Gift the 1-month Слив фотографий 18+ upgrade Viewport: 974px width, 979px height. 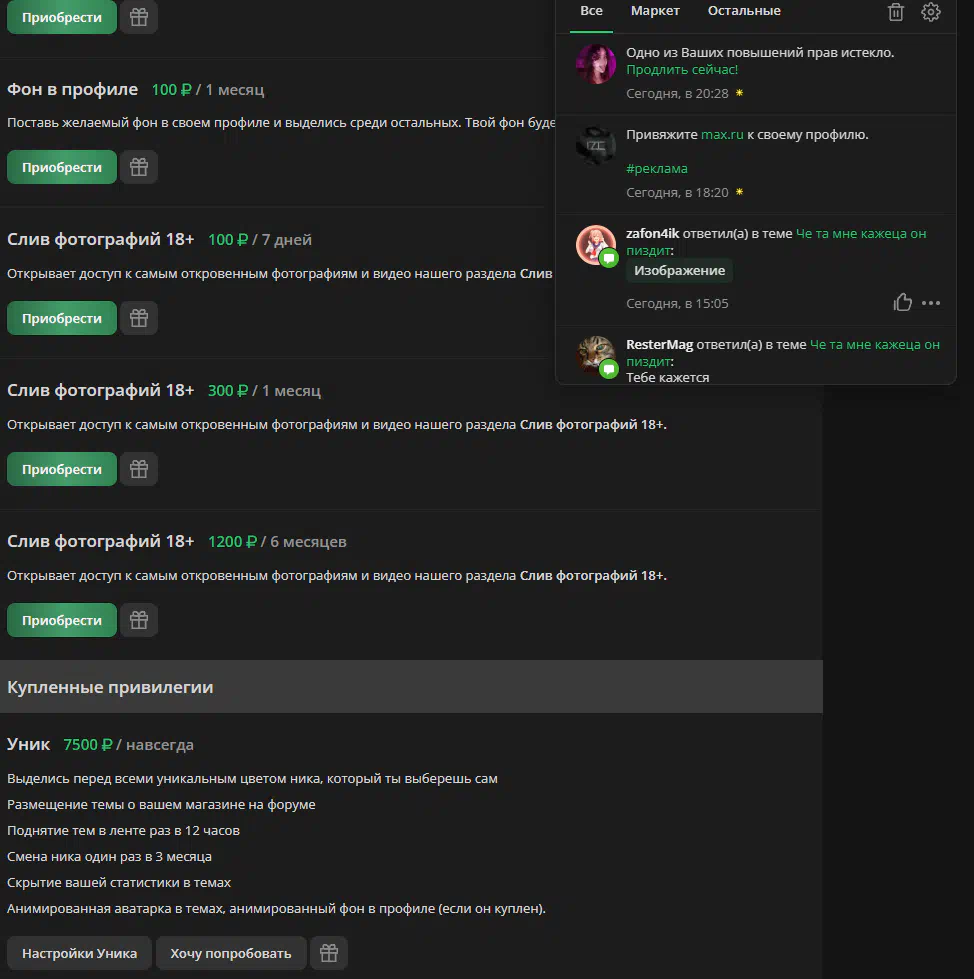139,470
